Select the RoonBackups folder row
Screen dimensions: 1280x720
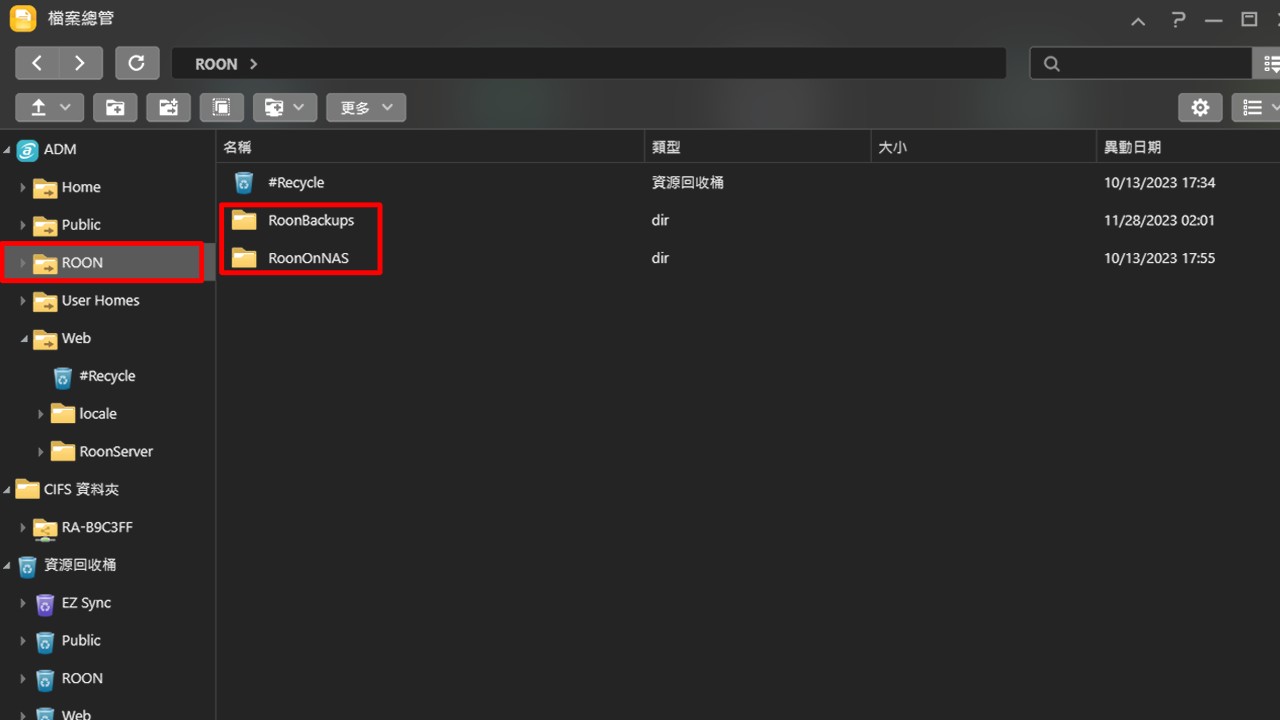pos(748,220)
